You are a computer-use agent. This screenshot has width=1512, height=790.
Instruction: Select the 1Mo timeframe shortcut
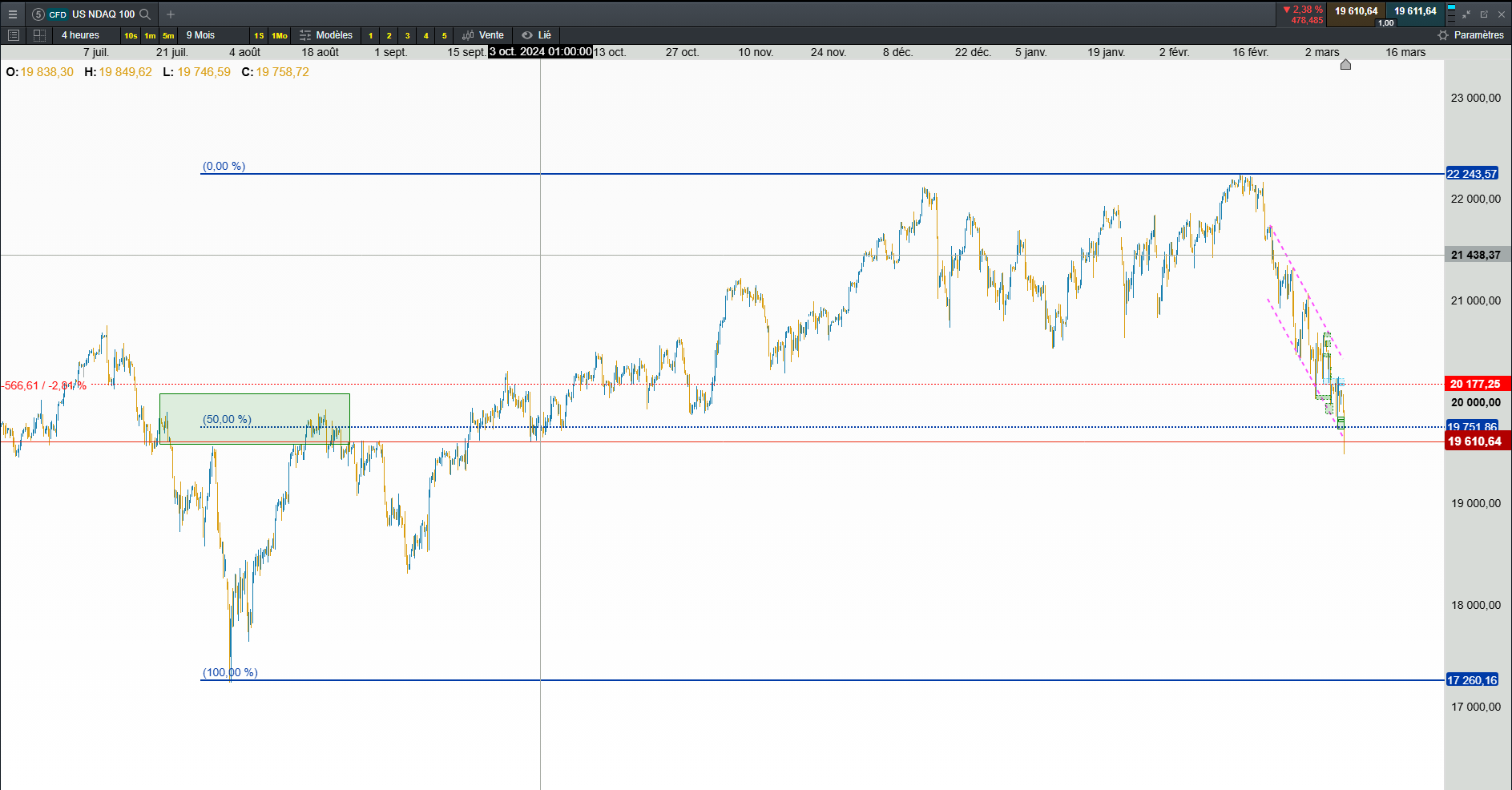[x=279, y=35]
